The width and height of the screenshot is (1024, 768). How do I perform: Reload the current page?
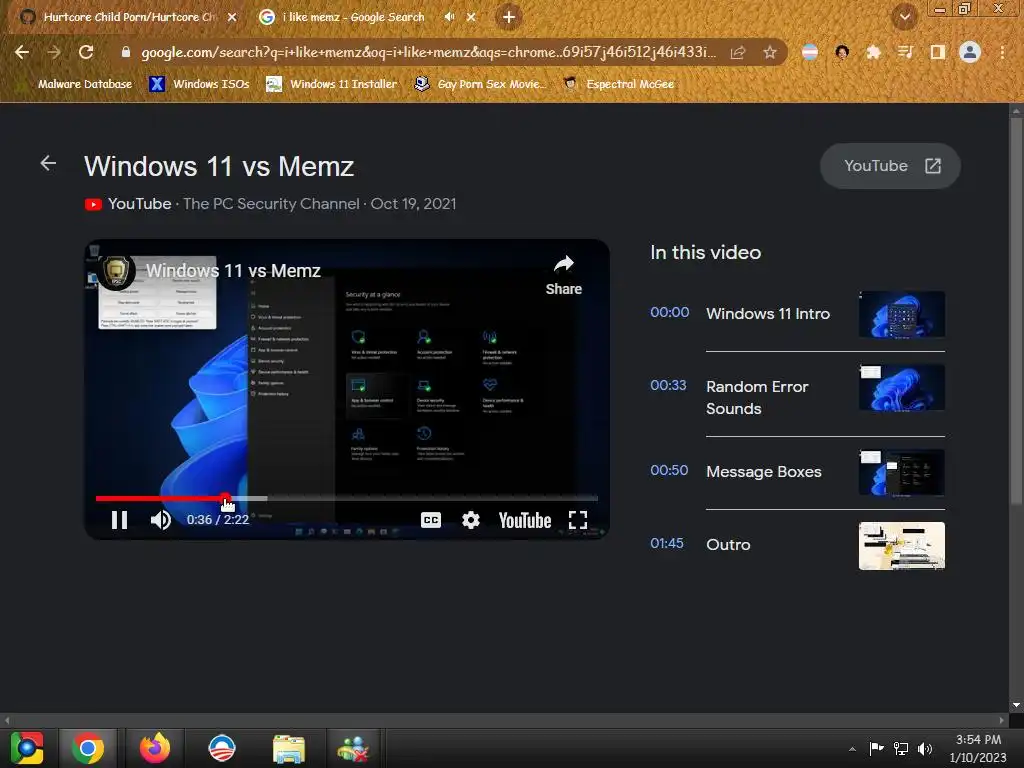coord(86,52)
